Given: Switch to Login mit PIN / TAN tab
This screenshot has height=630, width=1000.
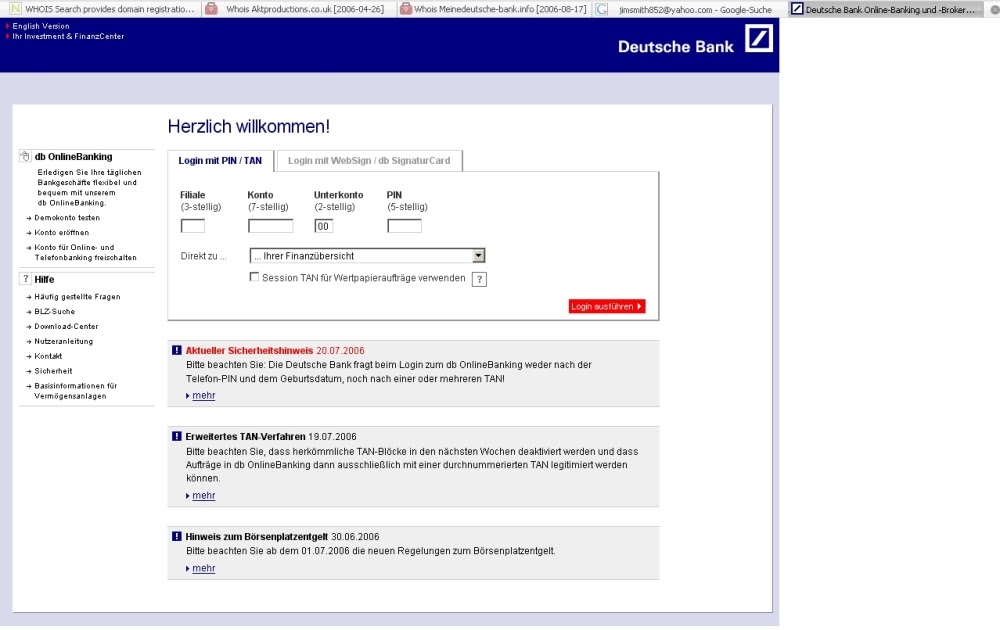Looking at the screenshot, I should 220,161.
